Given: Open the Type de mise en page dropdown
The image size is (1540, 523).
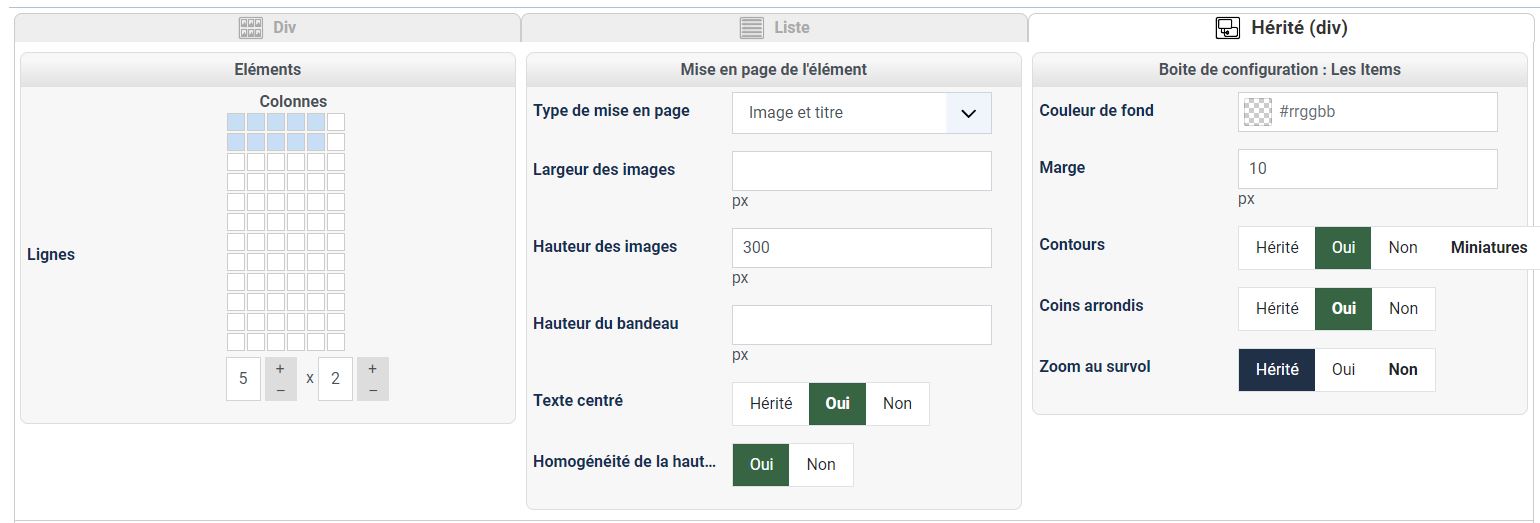Looking at the screenshot, I should coord(967,113).
